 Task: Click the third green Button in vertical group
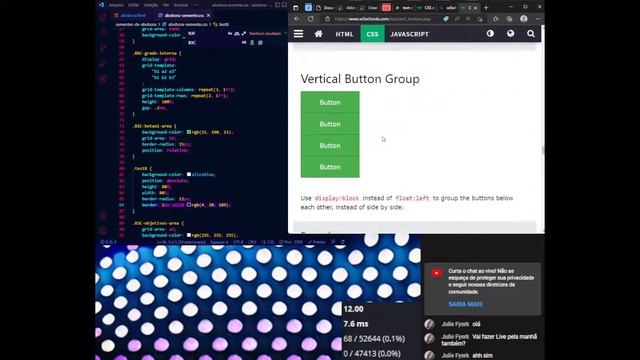click(x=330, y=146)
